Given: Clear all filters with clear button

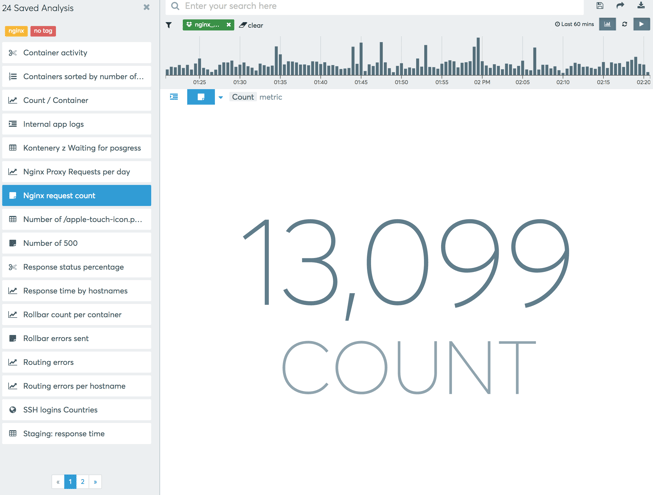Looking at the screenshot, I should tap(251, 25).
